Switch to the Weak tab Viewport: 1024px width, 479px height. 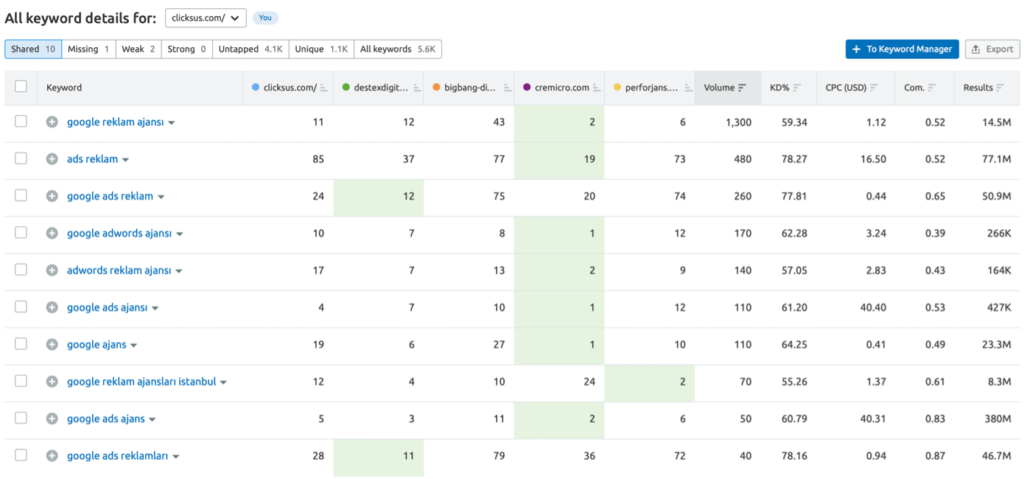tap(138, 49)
